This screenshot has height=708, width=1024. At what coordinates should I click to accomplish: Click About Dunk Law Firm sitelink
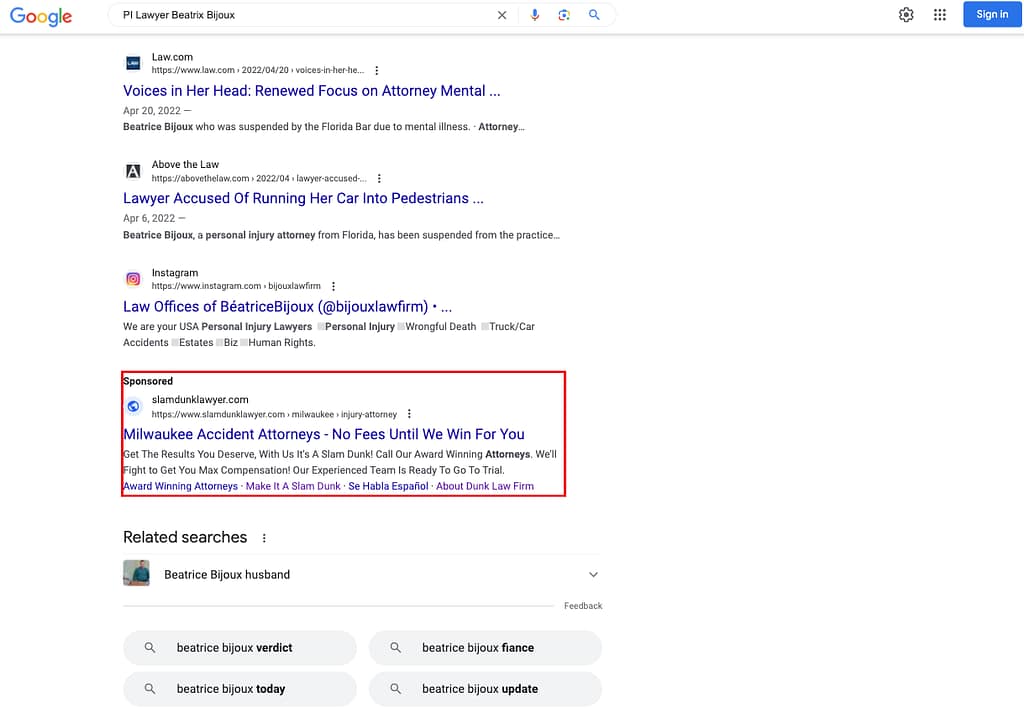[485, 487]
